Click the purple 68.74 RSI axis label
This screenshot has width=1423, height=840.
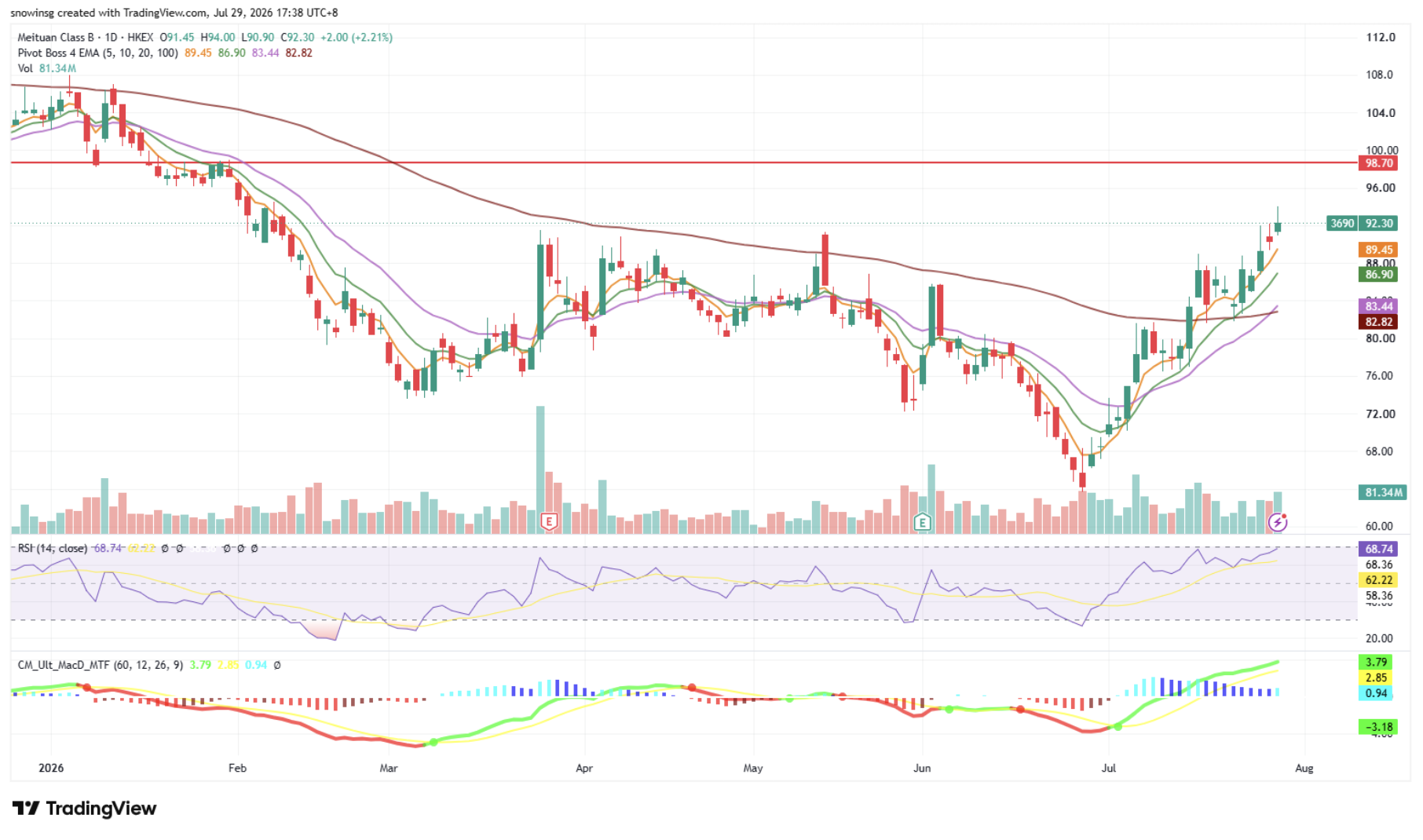1378,549
